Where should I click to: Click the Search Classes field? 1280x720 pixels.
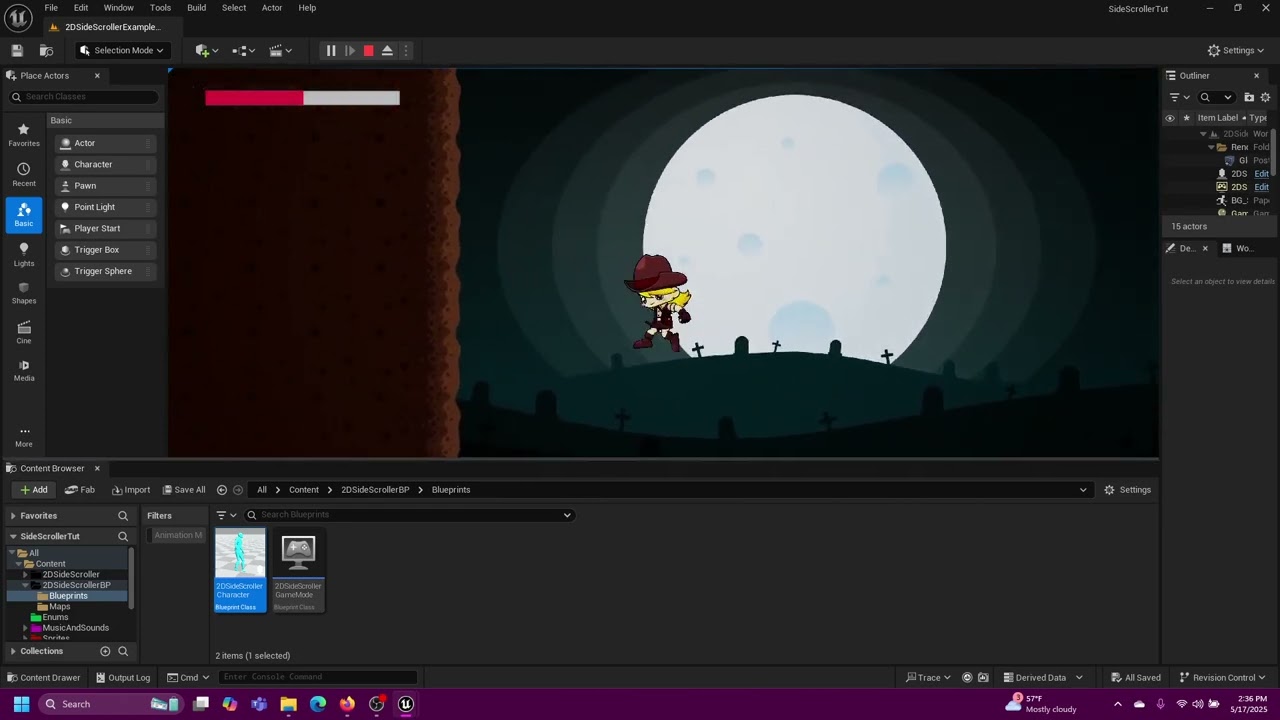click(84, 97)
